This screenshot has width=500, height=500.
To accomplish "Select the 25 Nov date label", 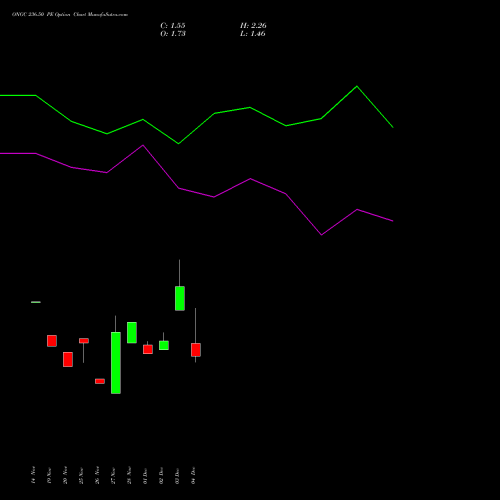I will [81, 475].
